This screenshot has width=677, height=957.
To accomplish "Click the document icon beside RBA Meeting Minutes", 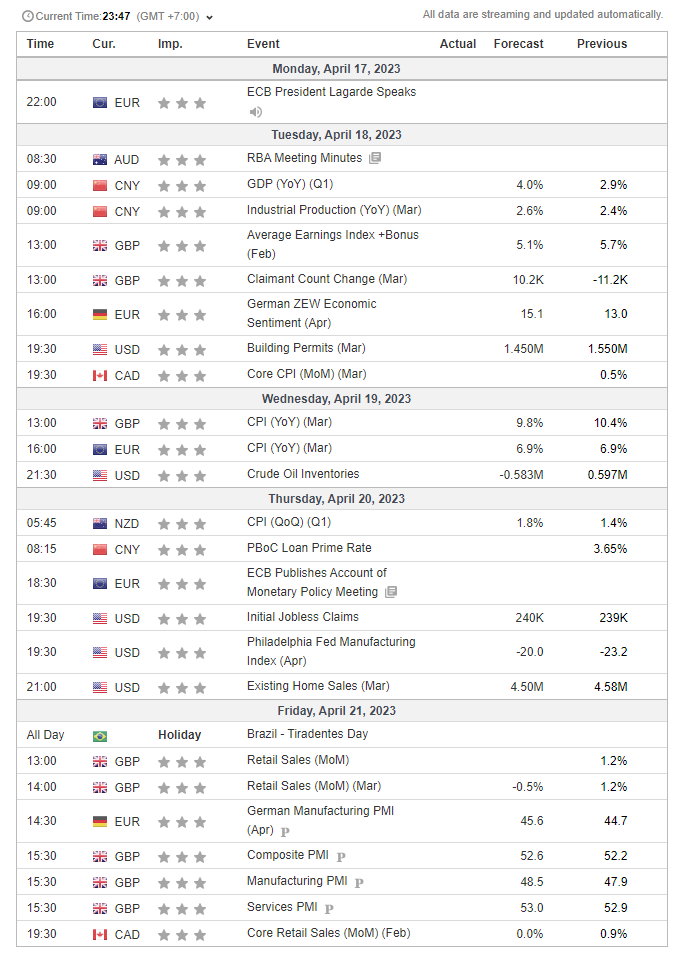I will click(375, 158).
